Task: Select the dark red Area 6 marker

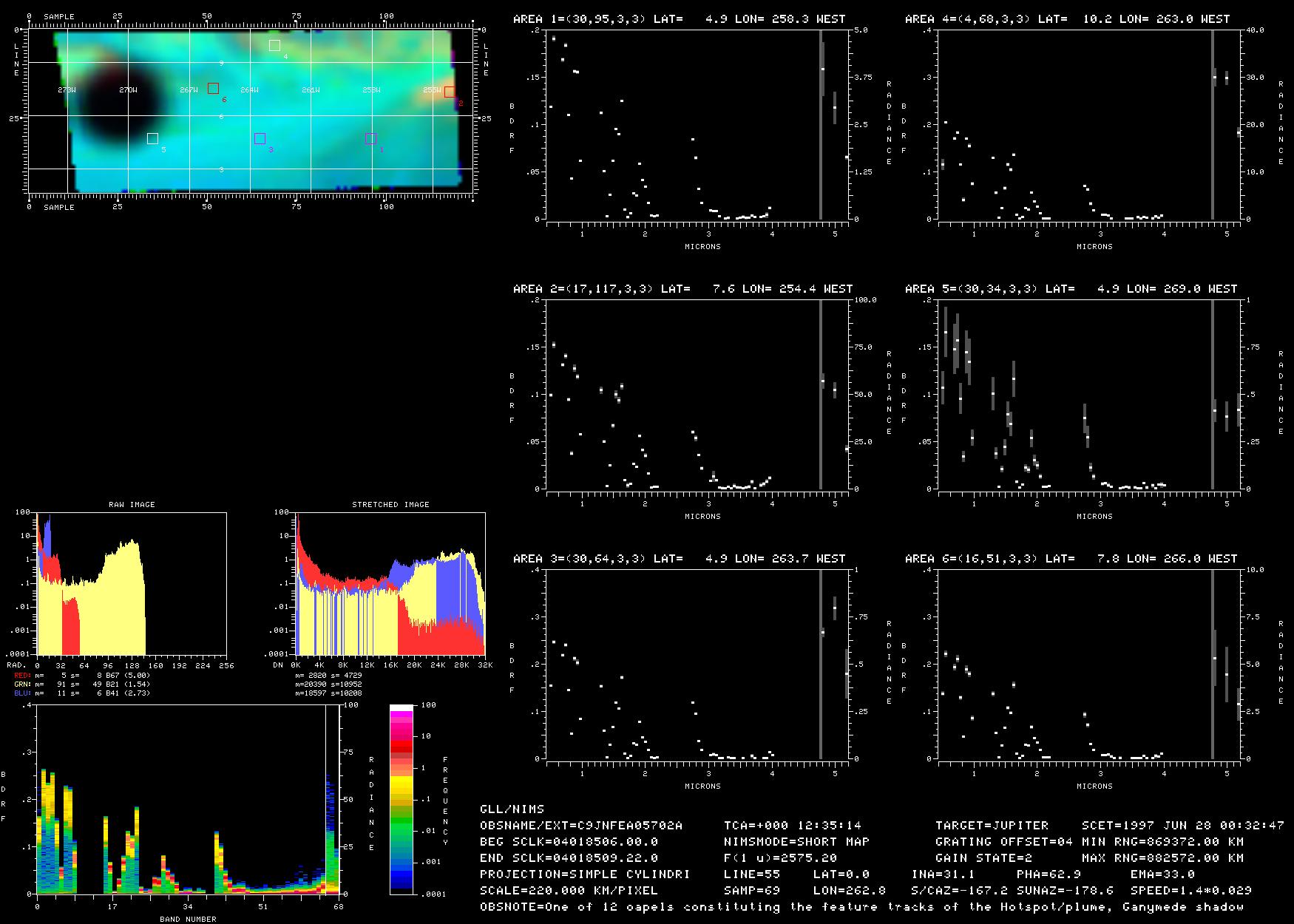Action: (x=213, y=89)
